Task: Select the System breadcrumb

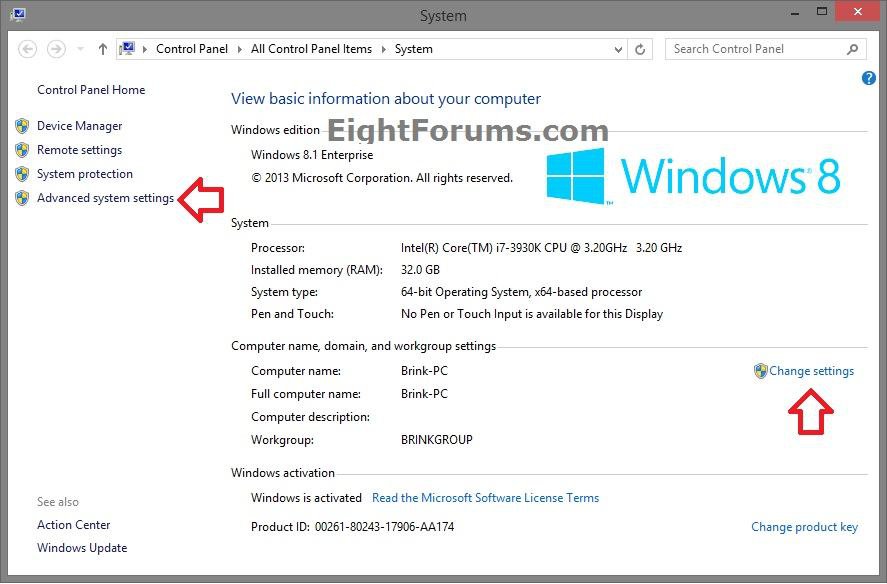Action: pos(414,49)
